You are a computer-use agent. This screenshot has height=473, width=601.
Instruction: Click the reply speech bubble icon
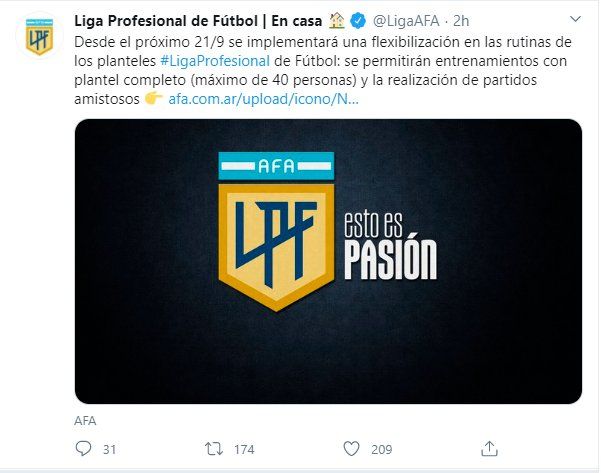click(x=83, y=449)
